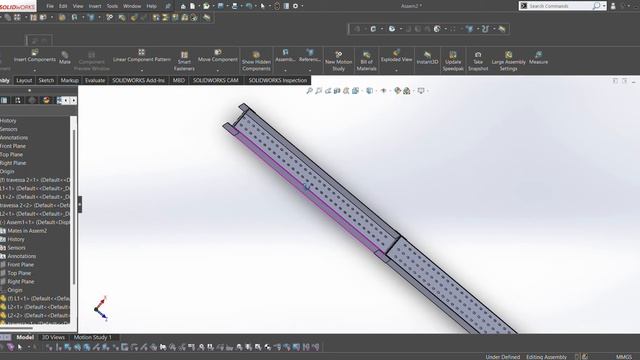Open the File menu
The width and height of the screenshot is (640, 360).
50,6
